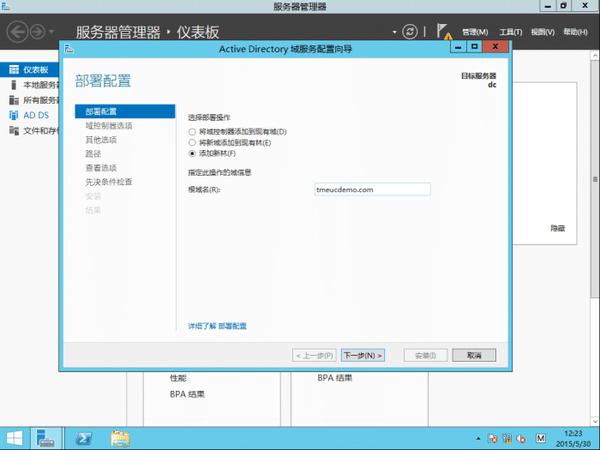600x450 pixels.
Task: Click the Server Manager forward arrow icon
Action: pos(38,32)
